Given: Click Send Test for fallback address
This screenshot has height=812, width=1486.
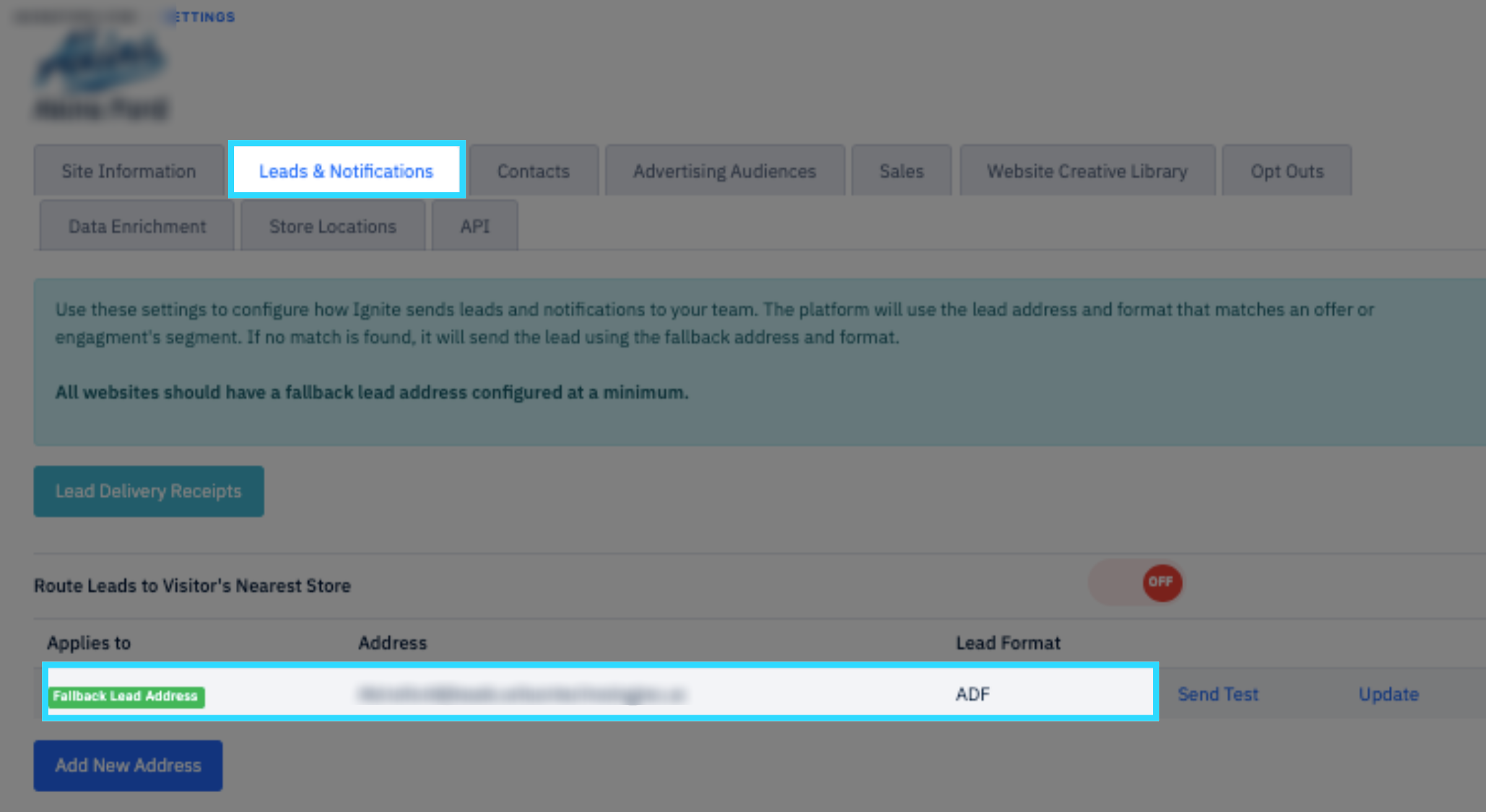Looking at the screenshot, I should [x=1218, y=694].
